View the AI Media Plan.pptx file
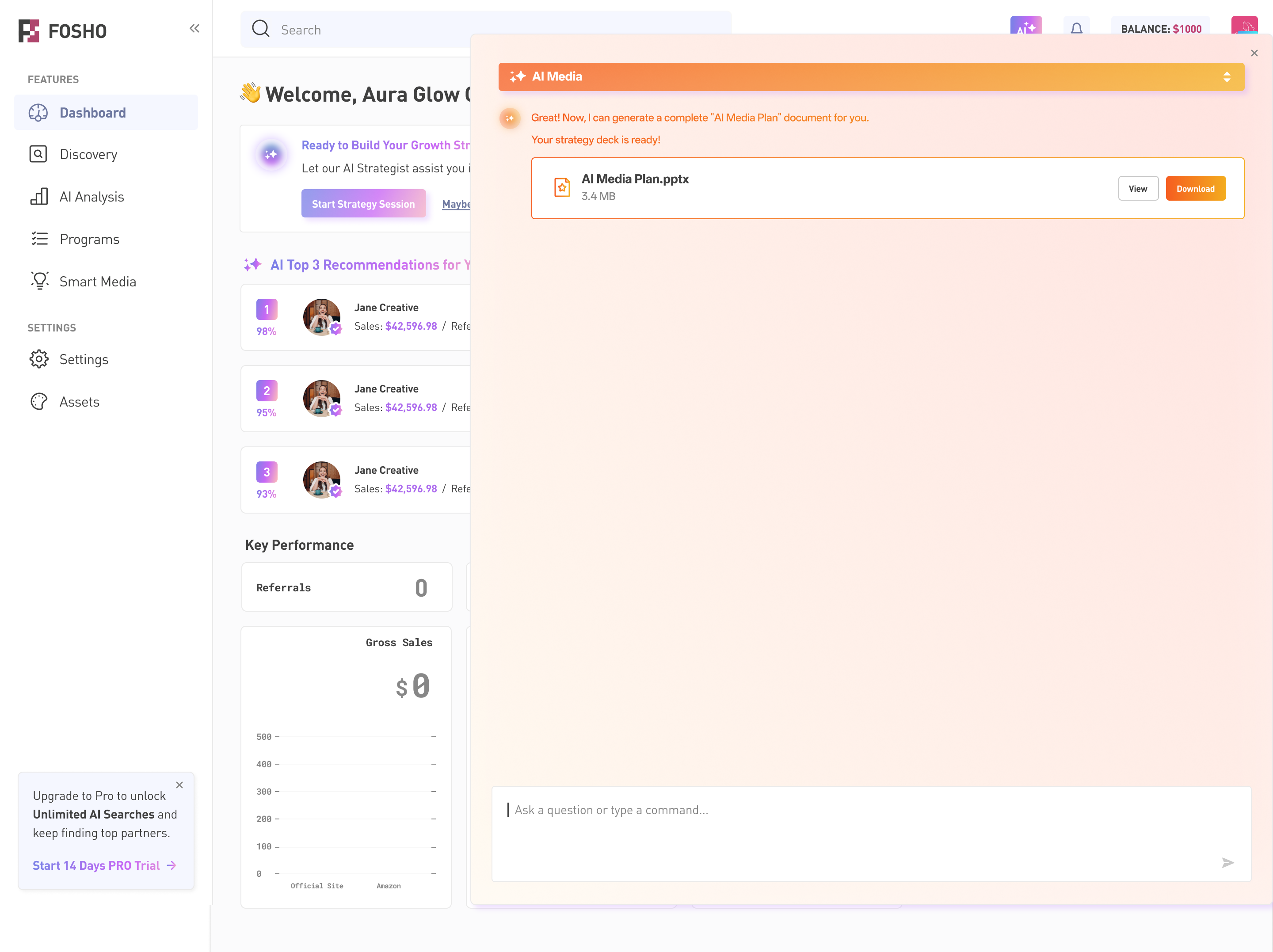The height and width of the screenshot is (952, 1273). tap(1138, 188)
